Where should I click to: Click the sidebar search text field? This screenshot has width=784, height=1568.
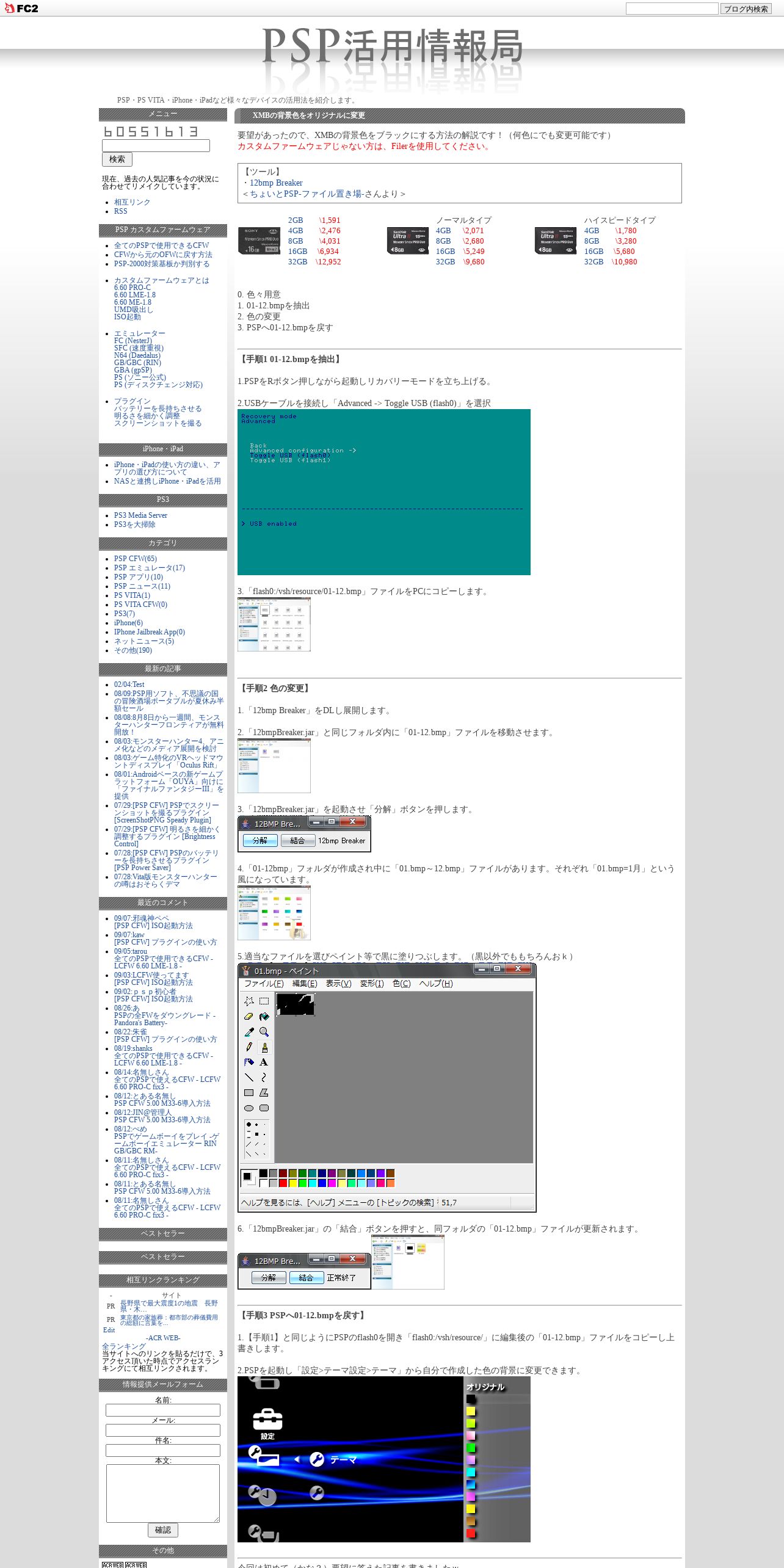tap(156, 146)
